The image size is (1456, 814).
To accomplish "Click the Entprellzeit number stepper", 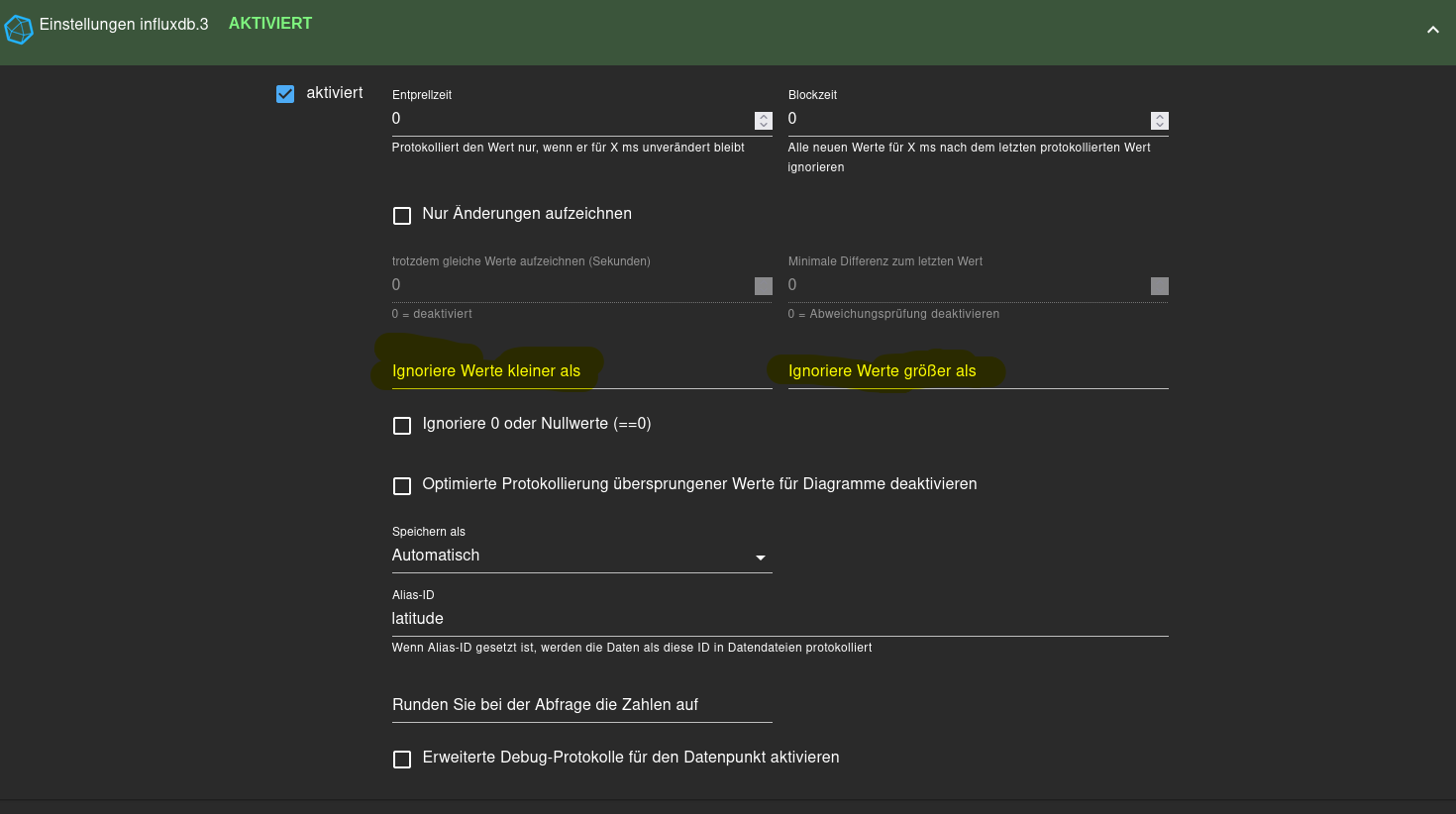I will point(764,121).
